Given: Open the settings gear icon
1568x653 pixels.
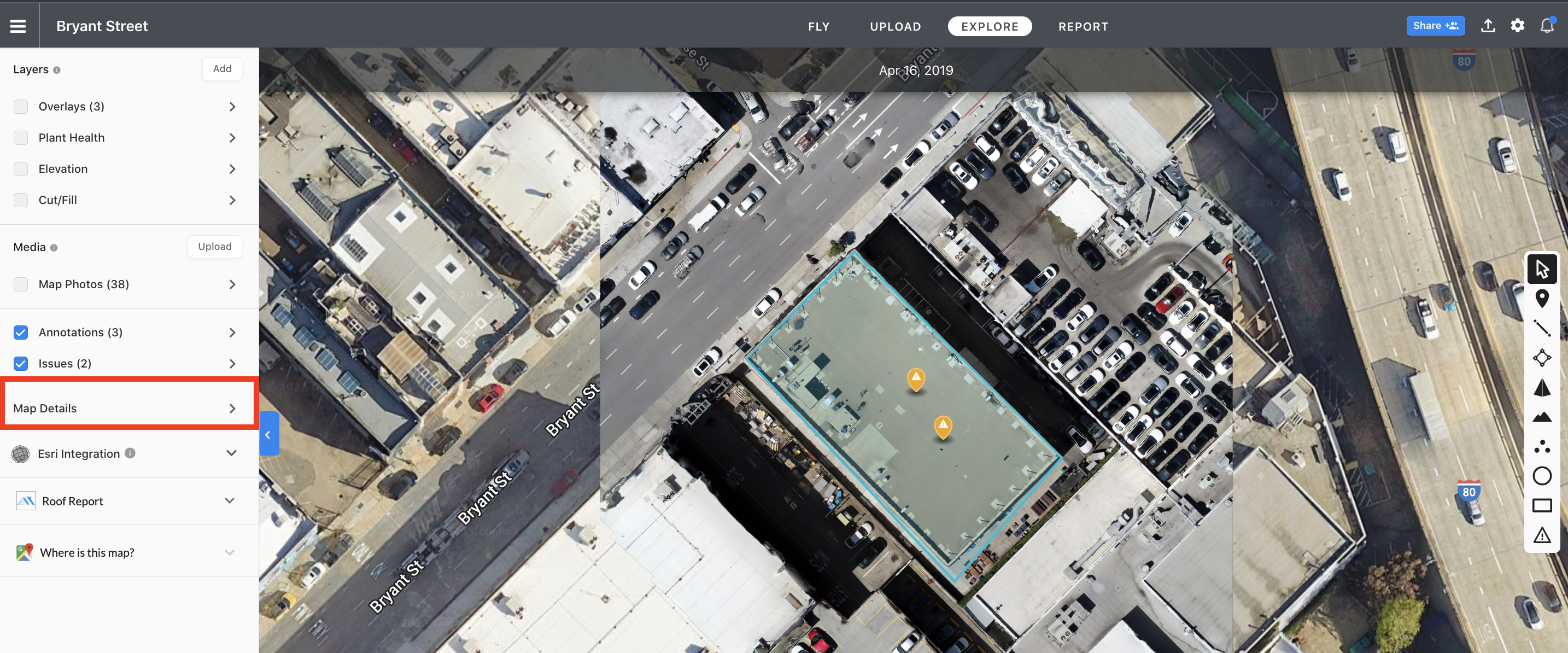Looking at the screenshot, I should pos(1518,26).
